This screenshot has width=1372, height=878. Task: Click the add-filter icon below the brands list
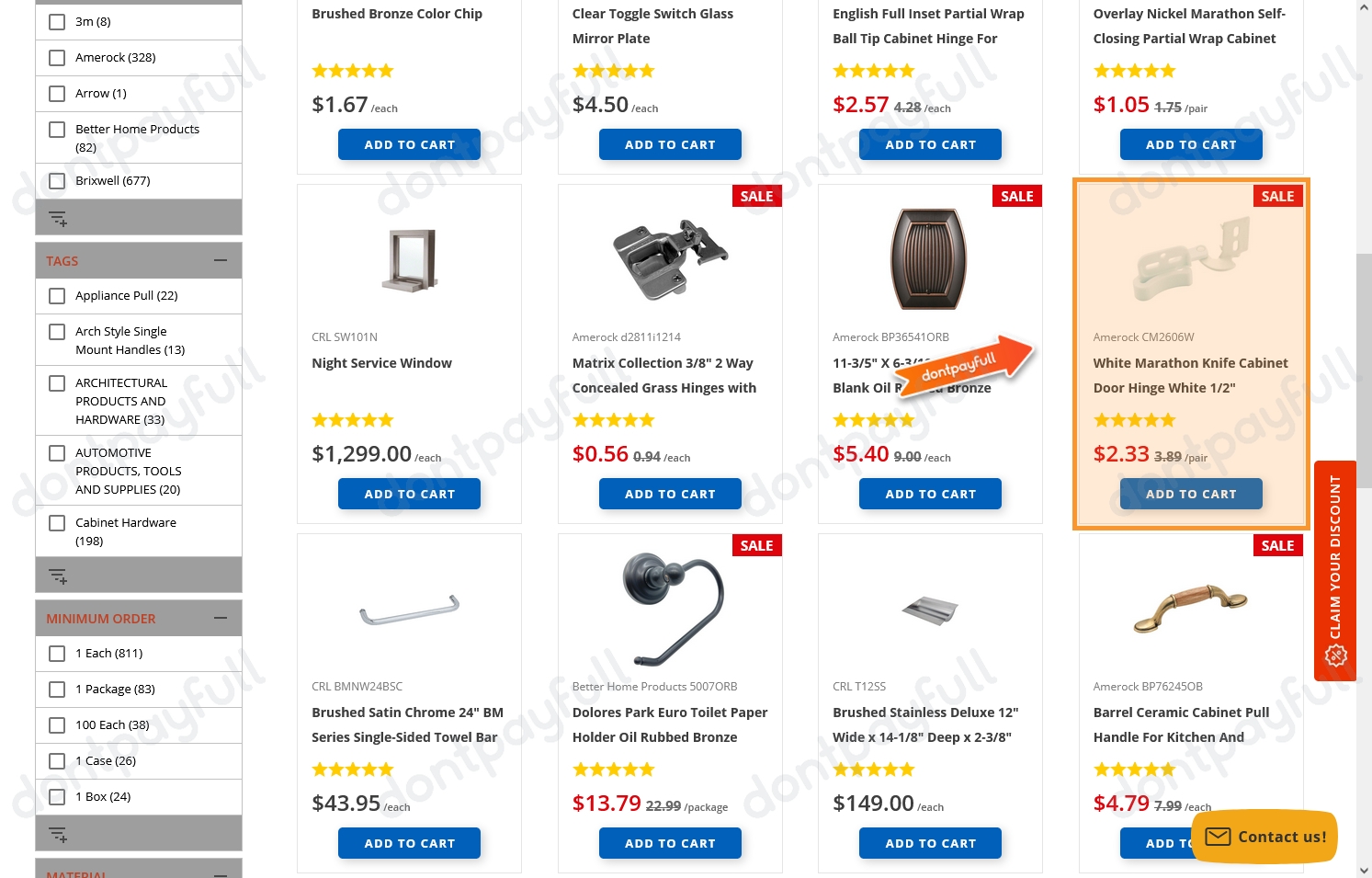pyautogui.click(x=58, y=218)
